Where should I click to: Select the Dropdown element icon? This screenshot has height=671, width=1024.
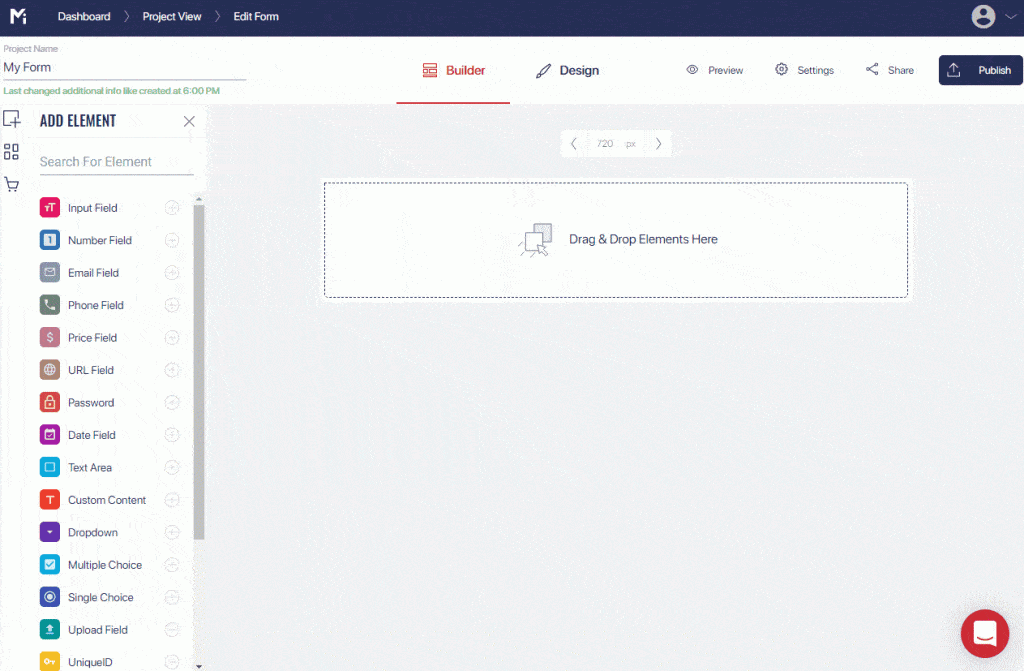[x=50, y=532]
